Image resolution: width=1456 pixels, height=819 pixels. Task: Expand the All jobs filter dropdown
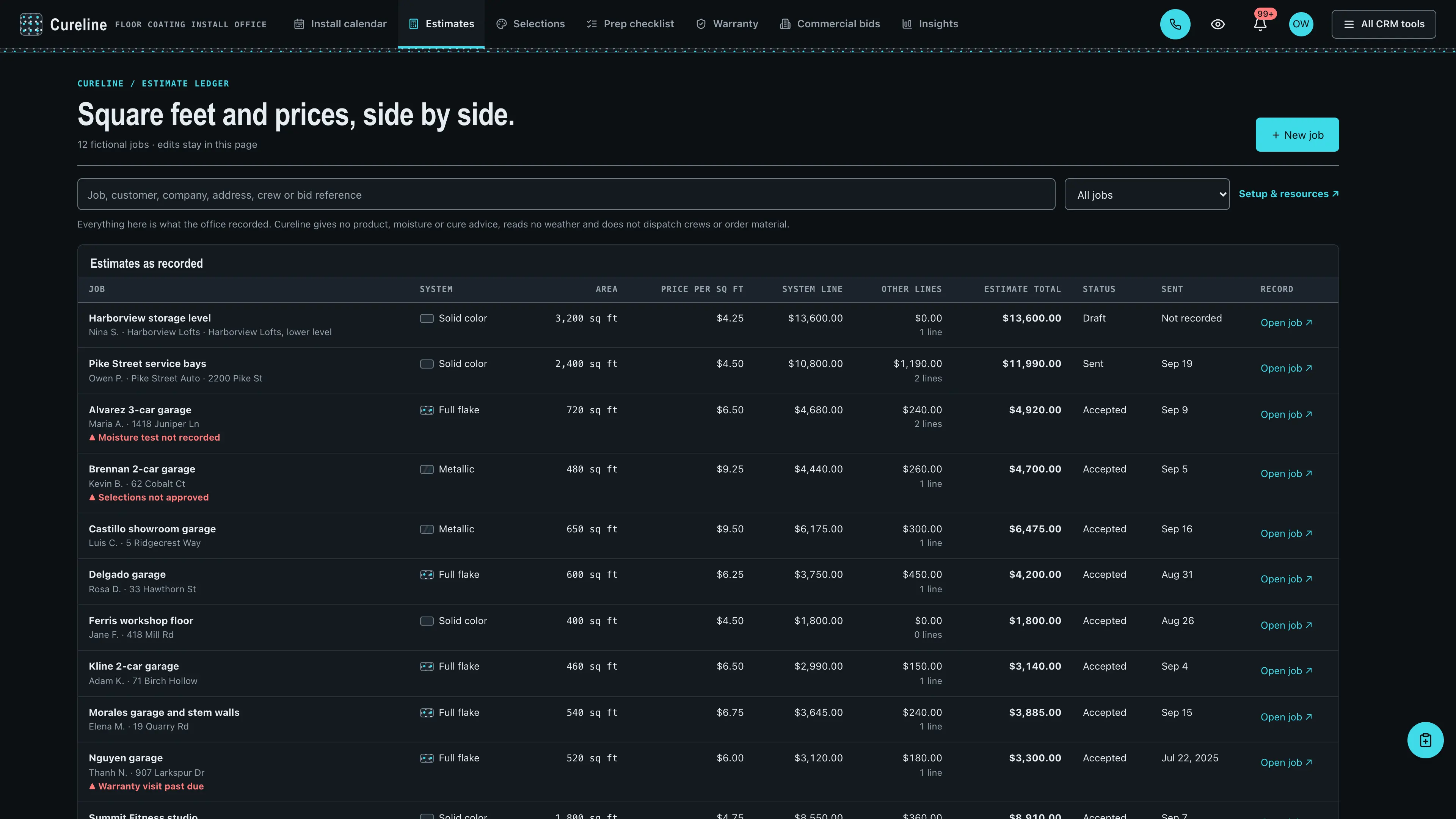click(1147, 195)
